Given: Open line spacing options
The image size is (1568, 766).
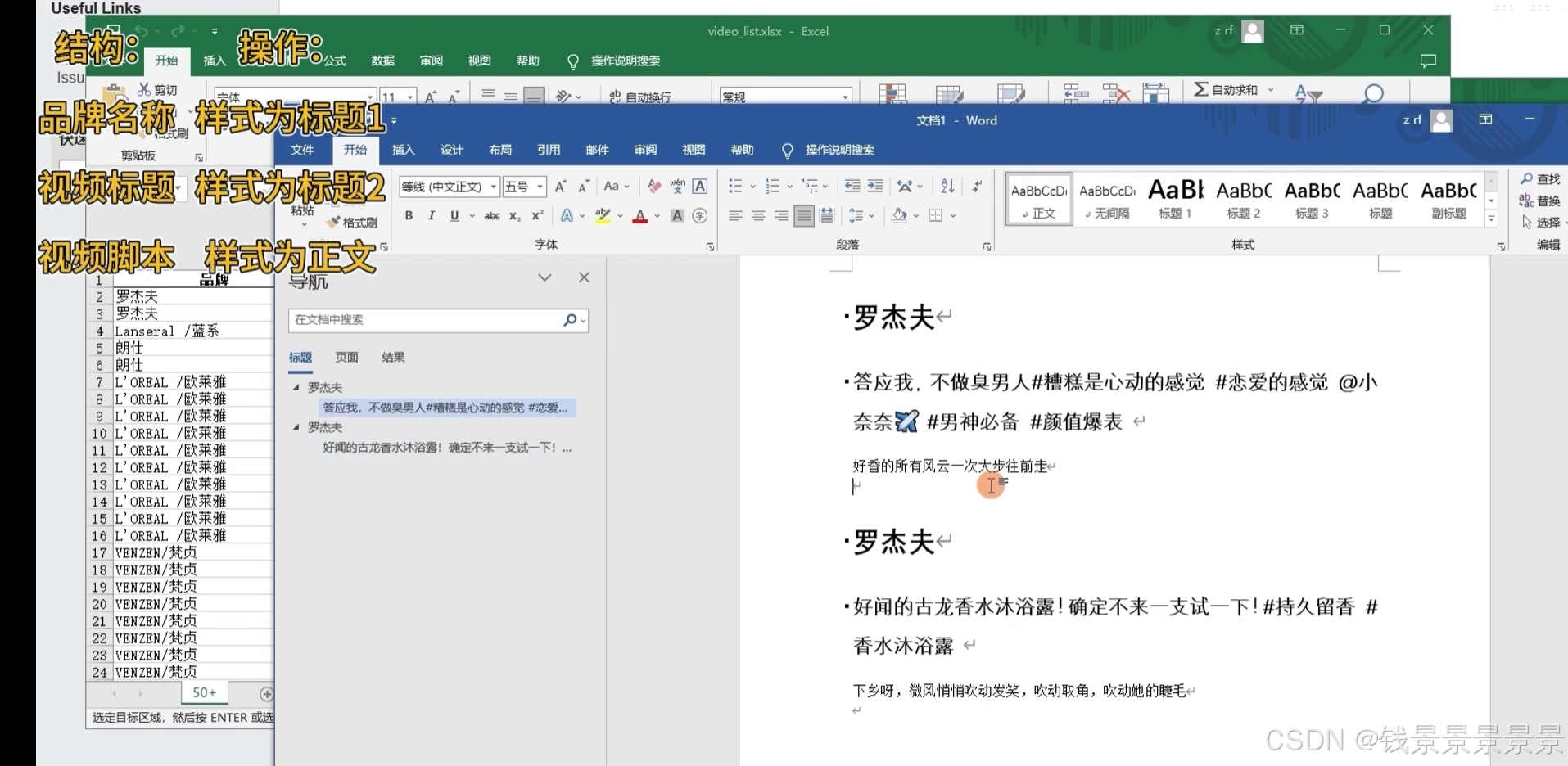Looking at the screenshot, I should 856,216.
